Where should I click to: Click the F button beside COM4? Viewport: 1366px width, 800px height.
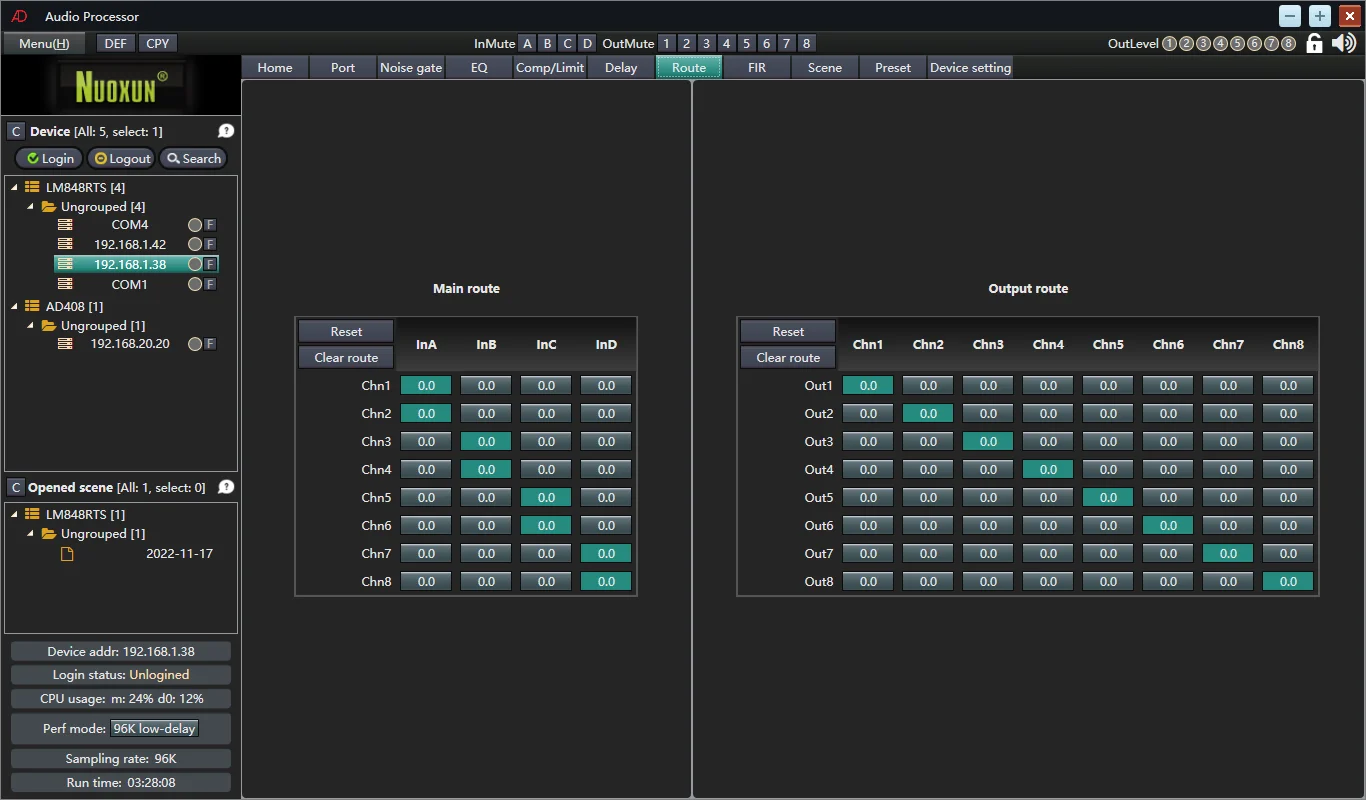coord(210,225)
